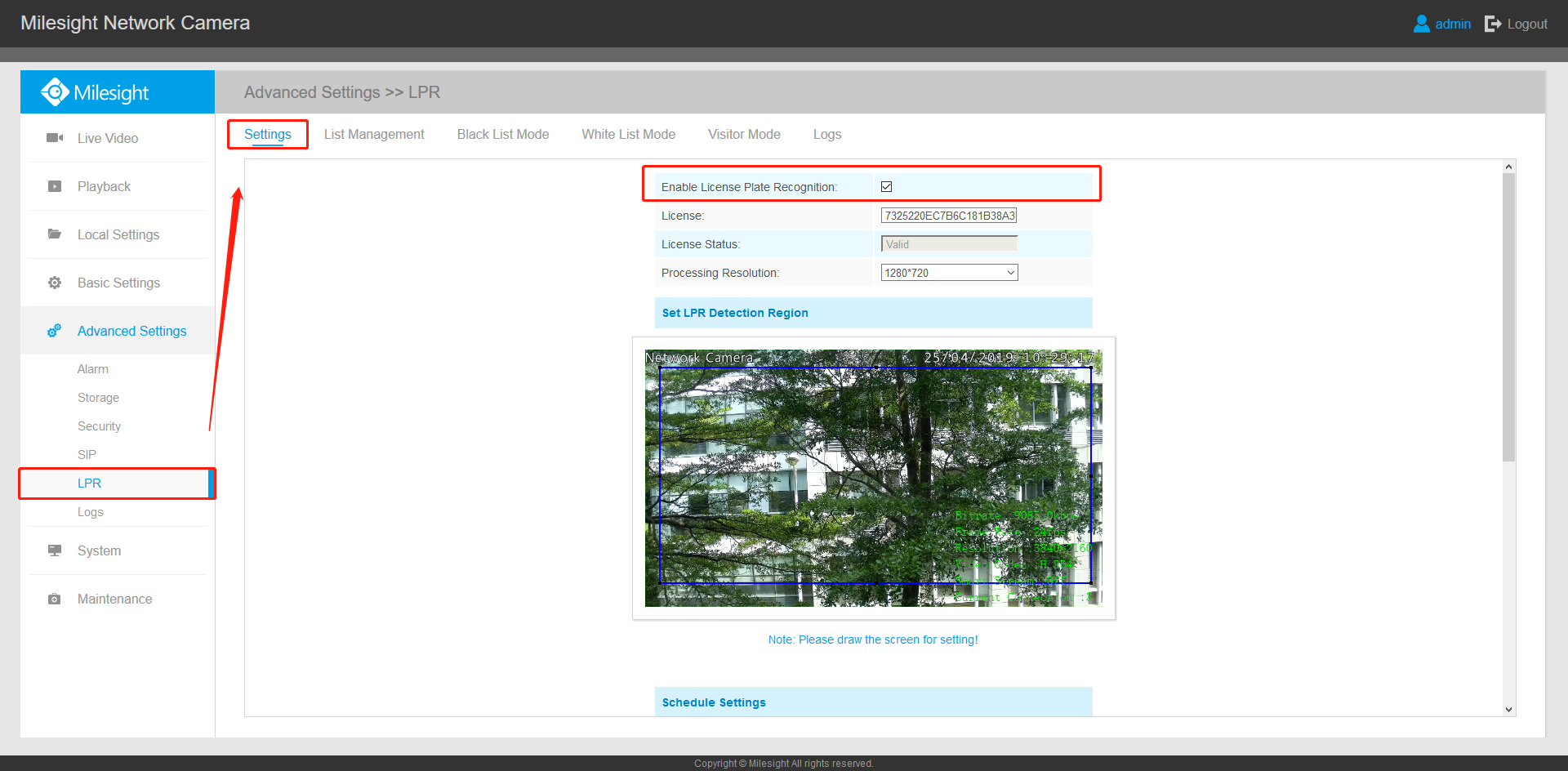Select Logs under Advanced Settings
This screenshot has width=1568, height=771.
(x=91, y=512)
